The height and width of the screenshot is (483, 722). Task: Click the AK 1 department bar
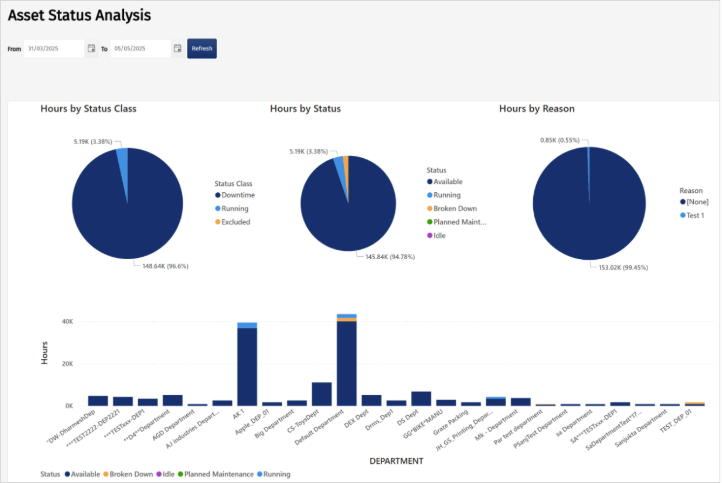(247, 364)
